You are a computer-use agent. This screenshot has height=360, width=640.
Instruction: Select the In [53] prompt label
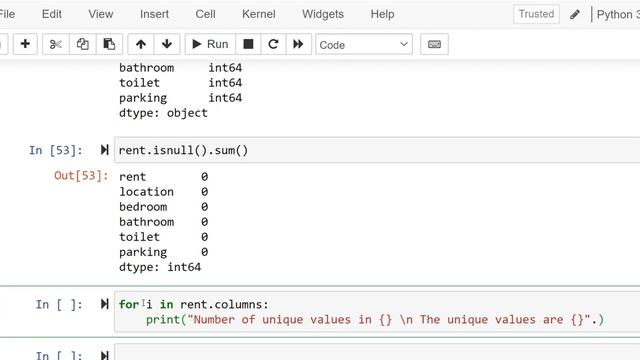tap(56, 150)
